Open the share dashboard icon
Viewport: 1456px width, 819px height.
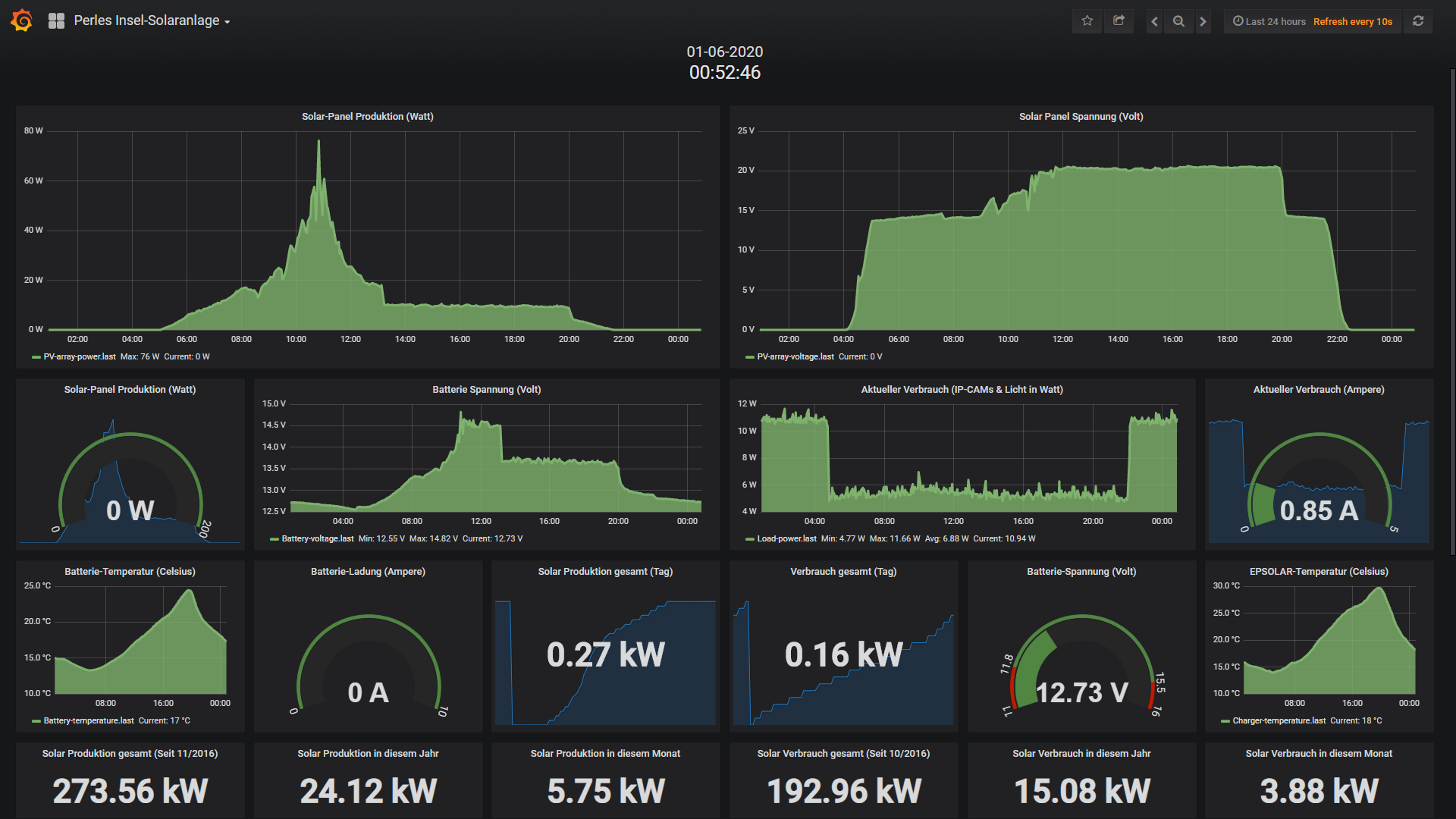coord(1119,21)
